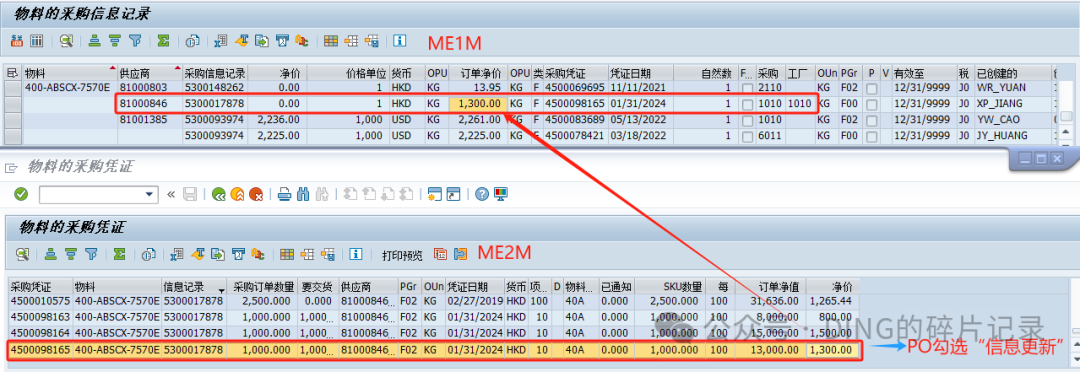Click cell 1,300.00 in ME1M table

click(x=479, y=104)
